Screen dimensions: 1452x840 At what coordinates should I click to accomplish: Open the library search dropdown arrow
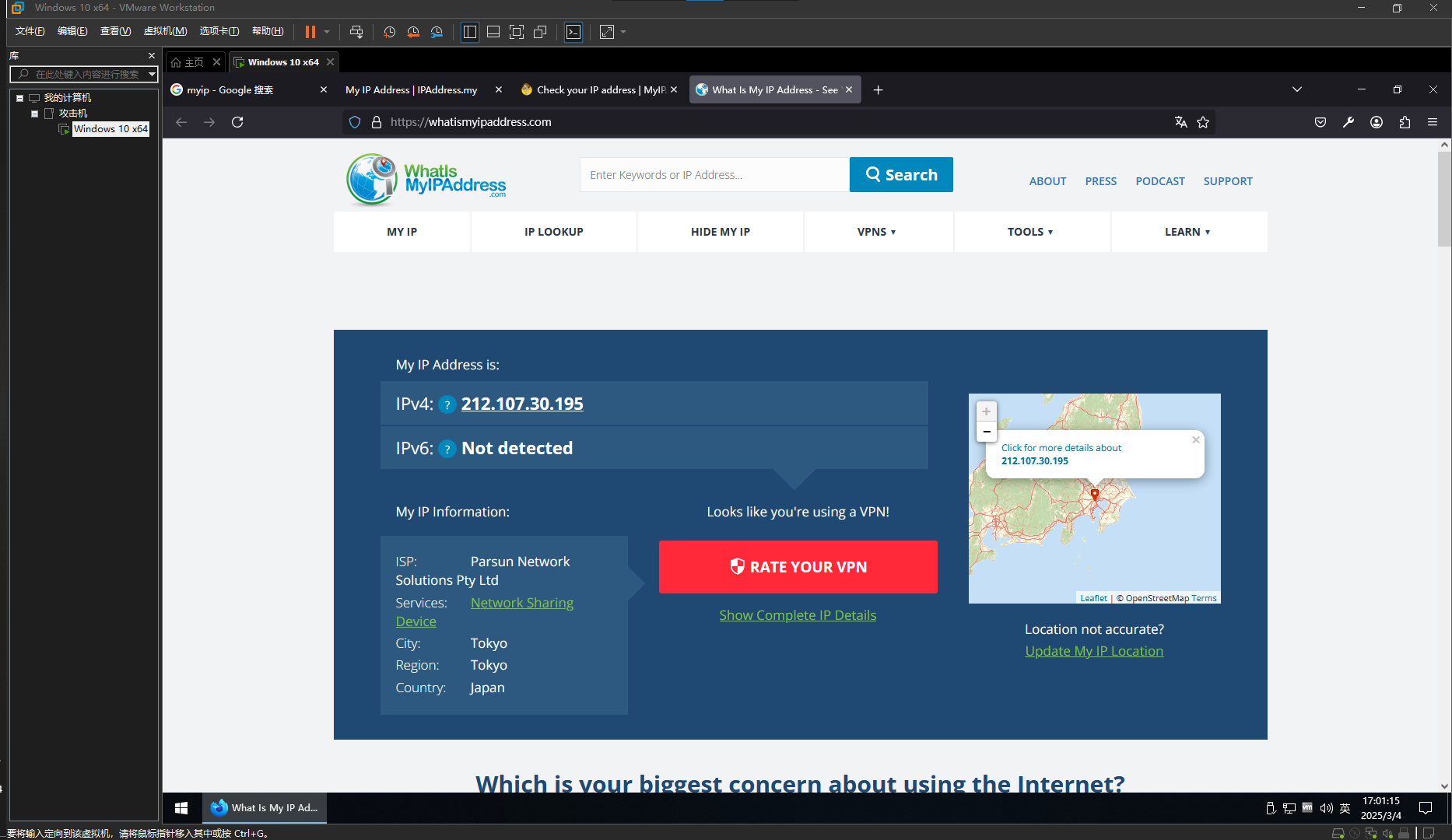click(x=153, y=74)
